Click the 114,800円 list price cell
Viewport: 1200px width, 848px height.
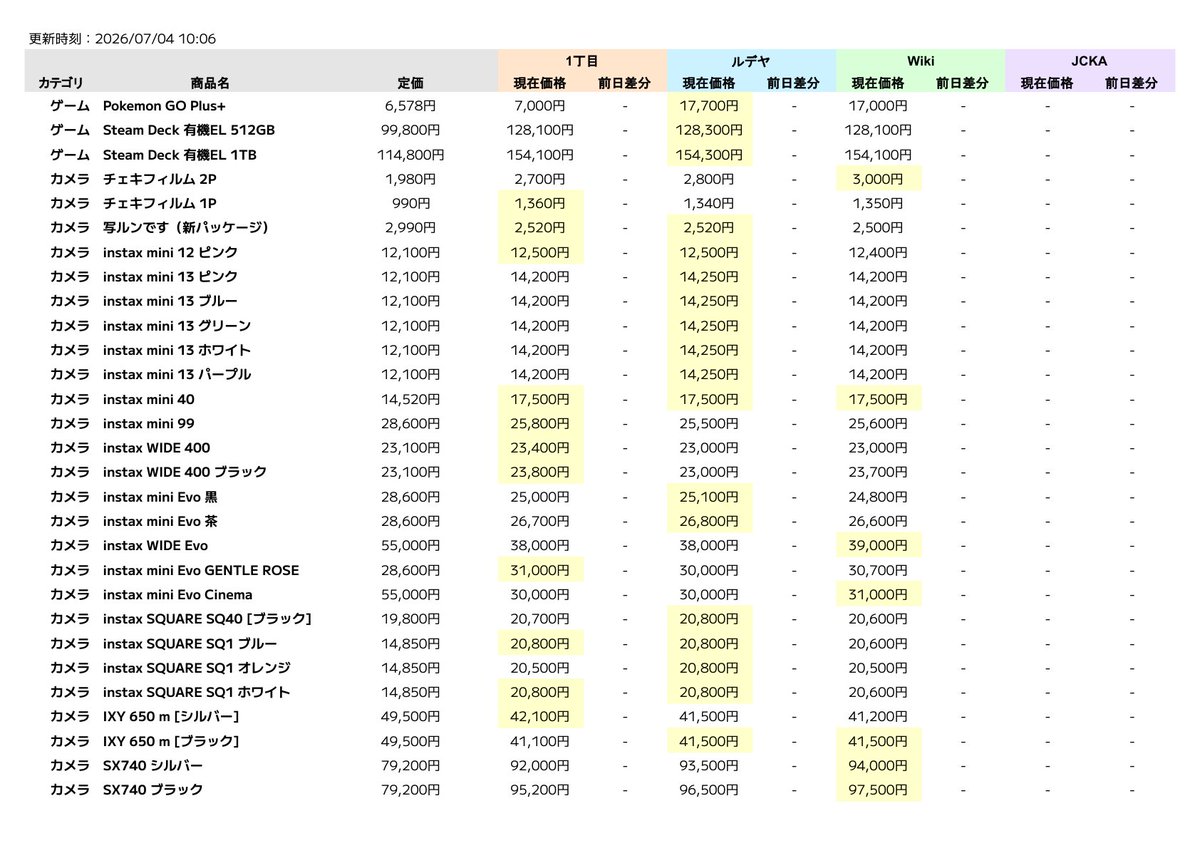point(410,154)
